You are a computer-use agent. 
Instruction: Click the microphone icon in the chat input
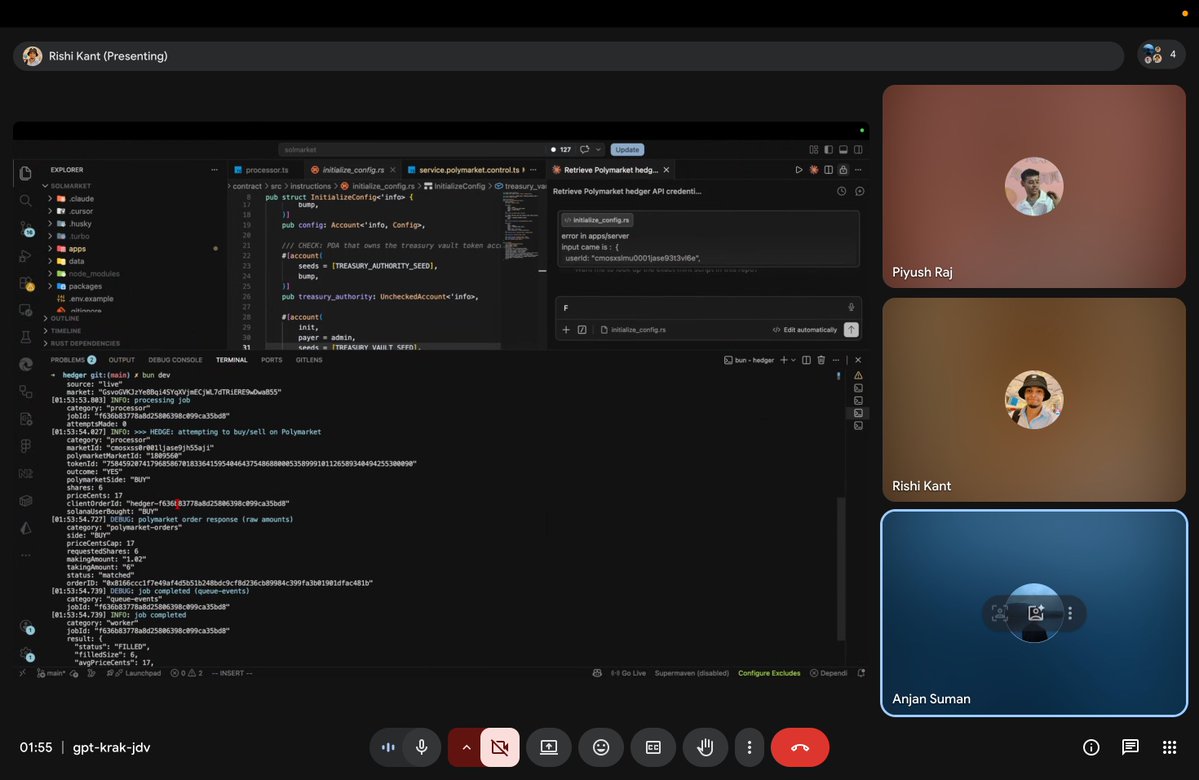(x=851, y=307)
